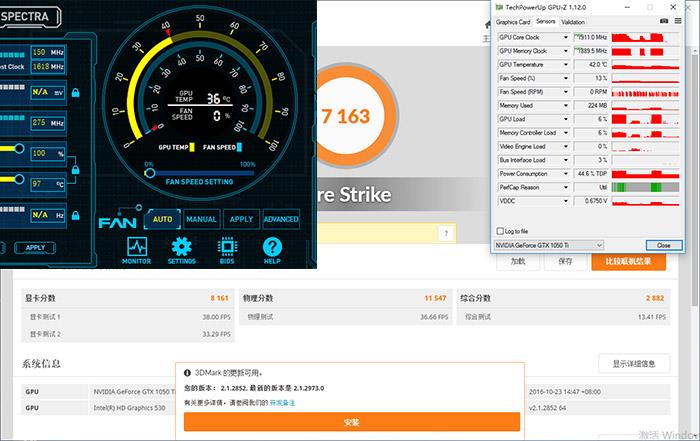700x441 pixels.
Task: Switch to the Graphics Card tab
Action: pyautogui.click(x=513, y=21)
